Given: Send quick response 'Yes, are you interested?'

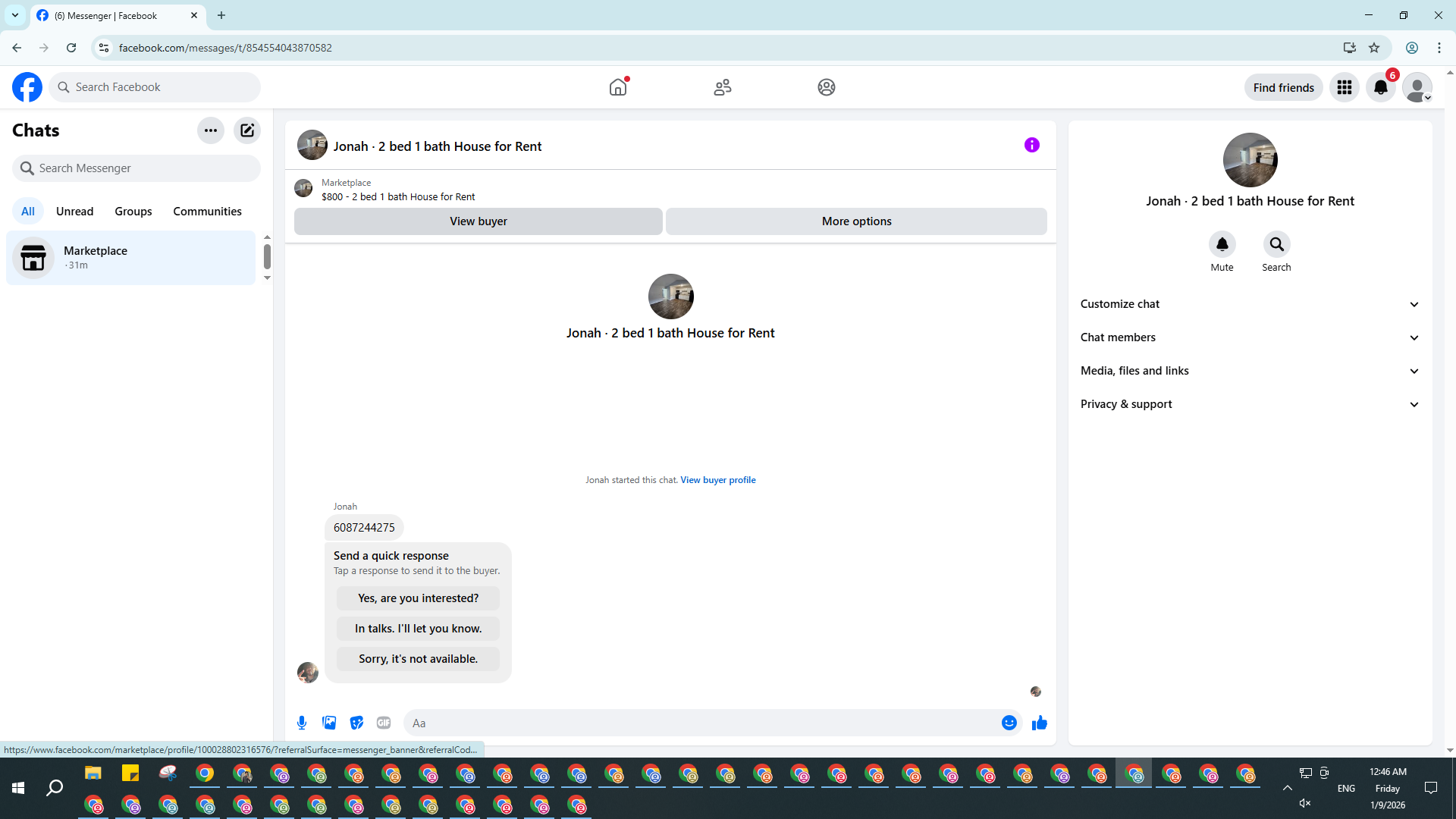Looking at the screenshot, I should 419,598.
